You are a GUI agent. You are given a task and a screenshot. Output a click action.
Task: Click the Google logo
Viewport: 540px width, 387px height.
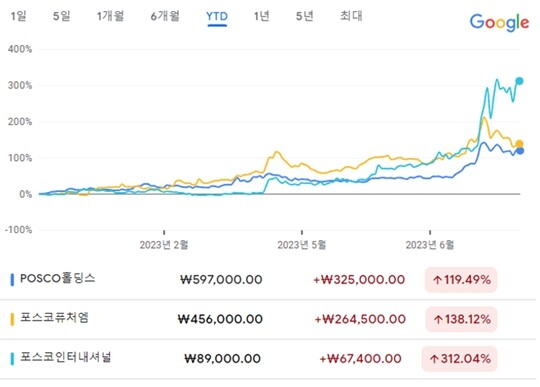(499, 23)
